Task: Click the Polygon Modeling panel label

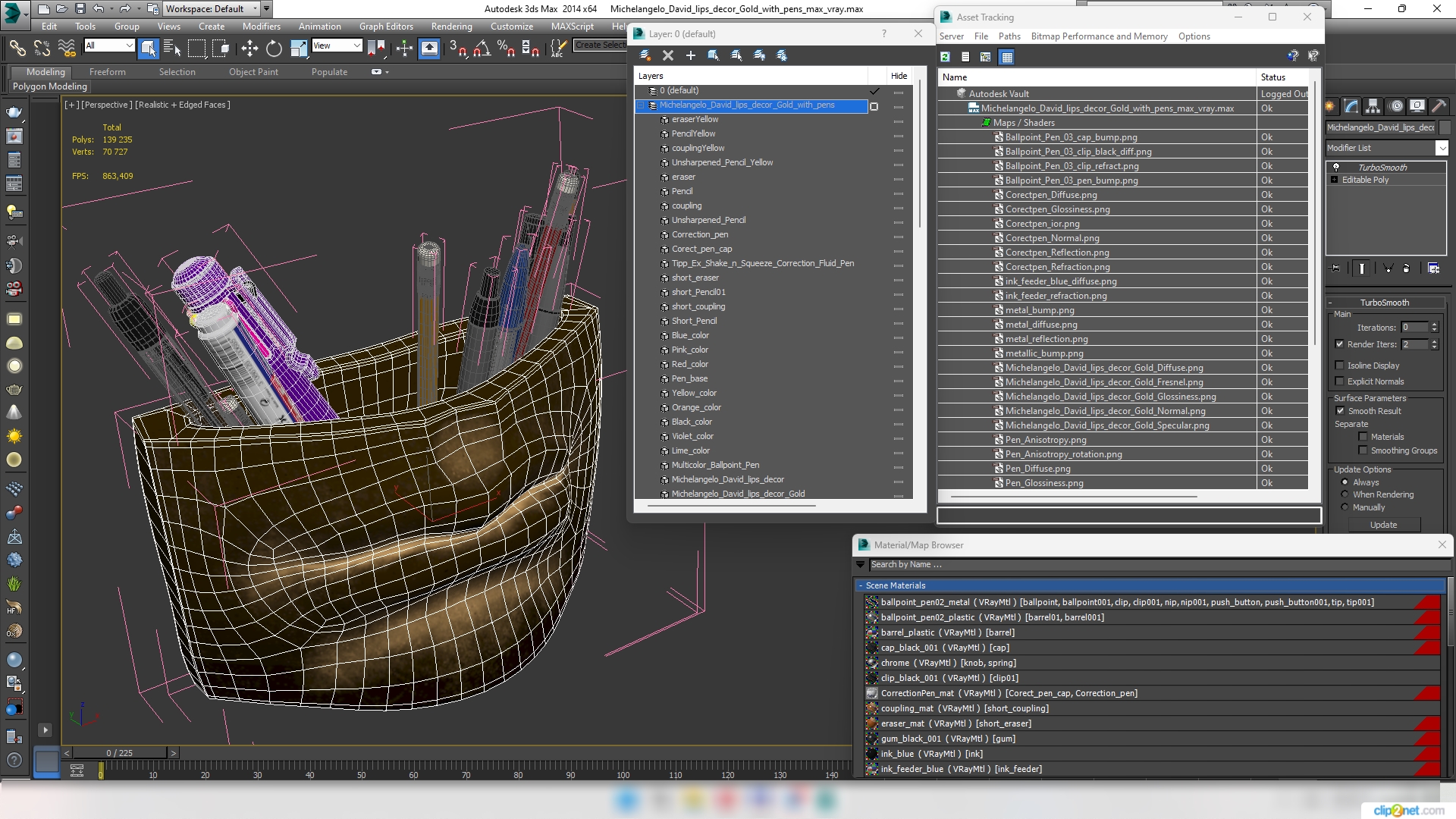Action: [x=49, y=86]
